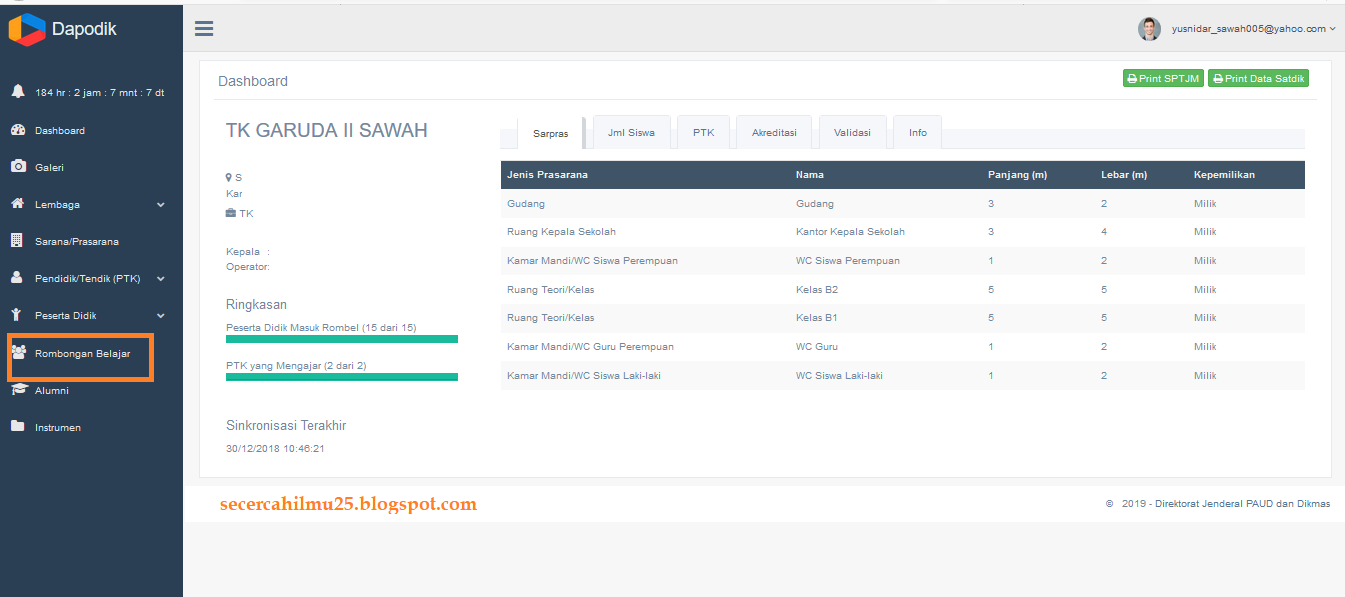Click the WC Siswa Perempuan name cell
1345x597 pixels.
coord(848,261)
